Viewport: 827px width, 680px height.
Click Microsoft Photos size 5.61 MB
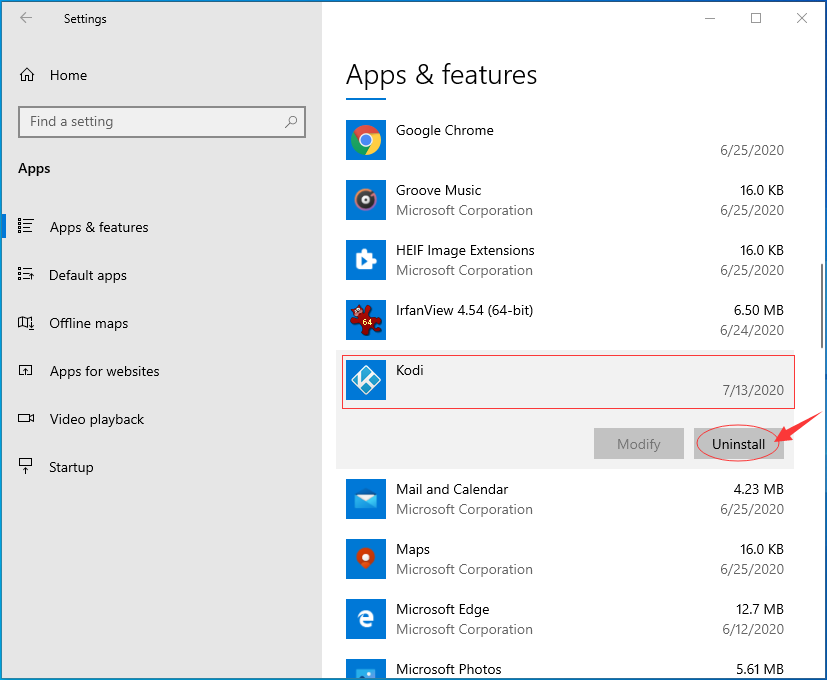pos(759,669)
